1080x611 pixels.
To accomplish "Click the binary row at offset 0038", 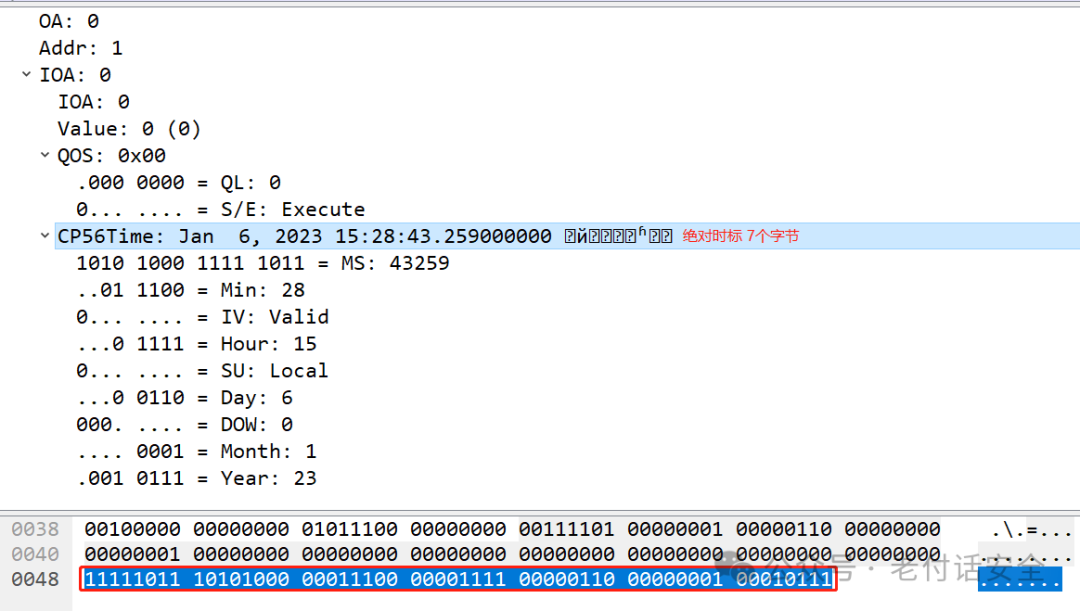I will pos(512,529).
